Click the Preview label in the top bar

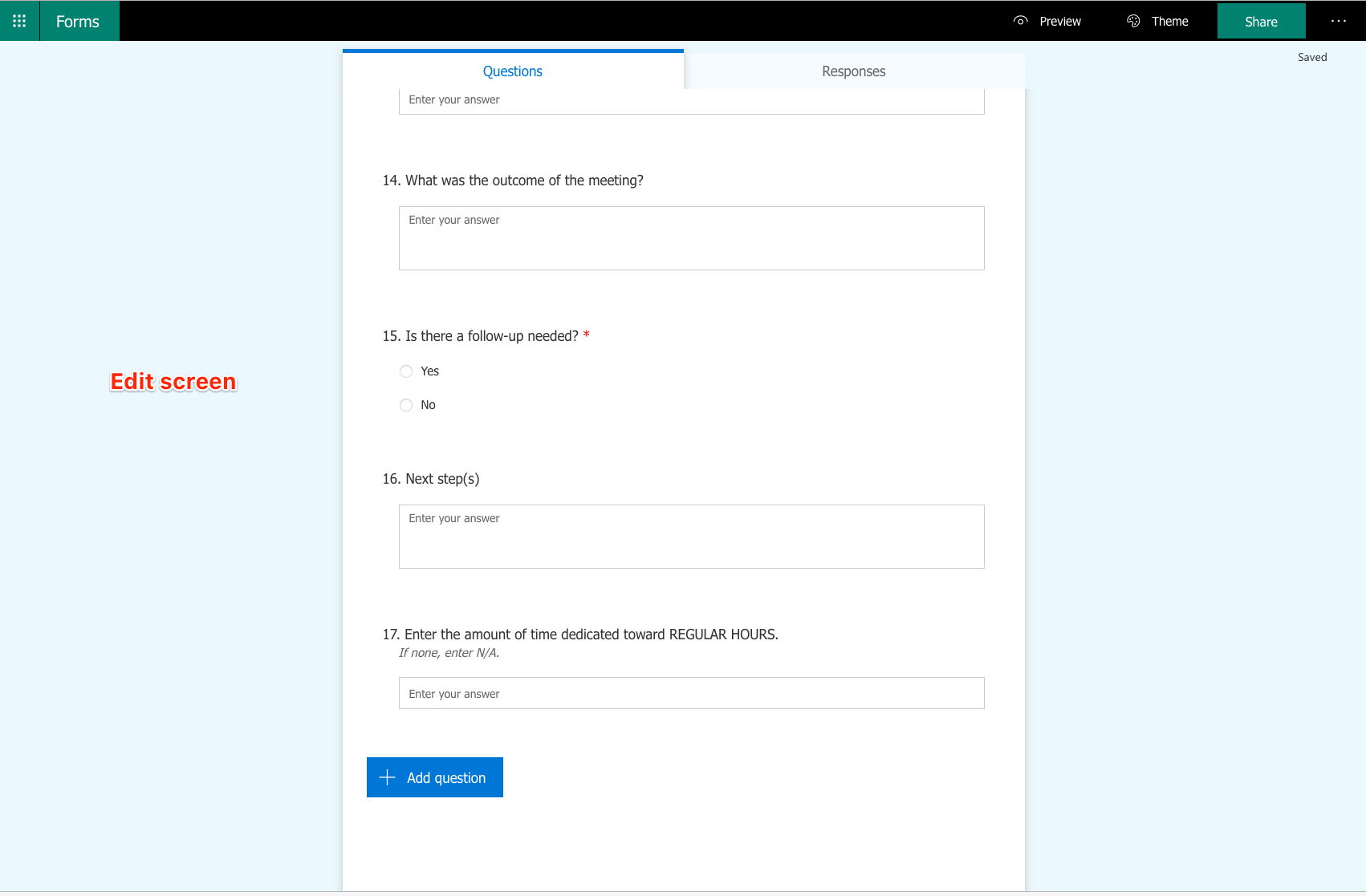(1059, 21)
